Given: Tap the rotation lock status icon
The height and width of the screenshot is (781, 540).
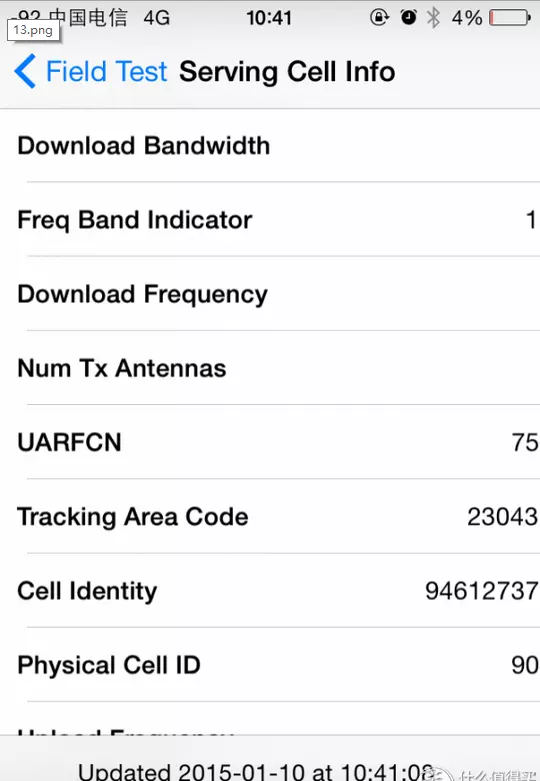Looking at the screenshot, I should coord(379,17).
